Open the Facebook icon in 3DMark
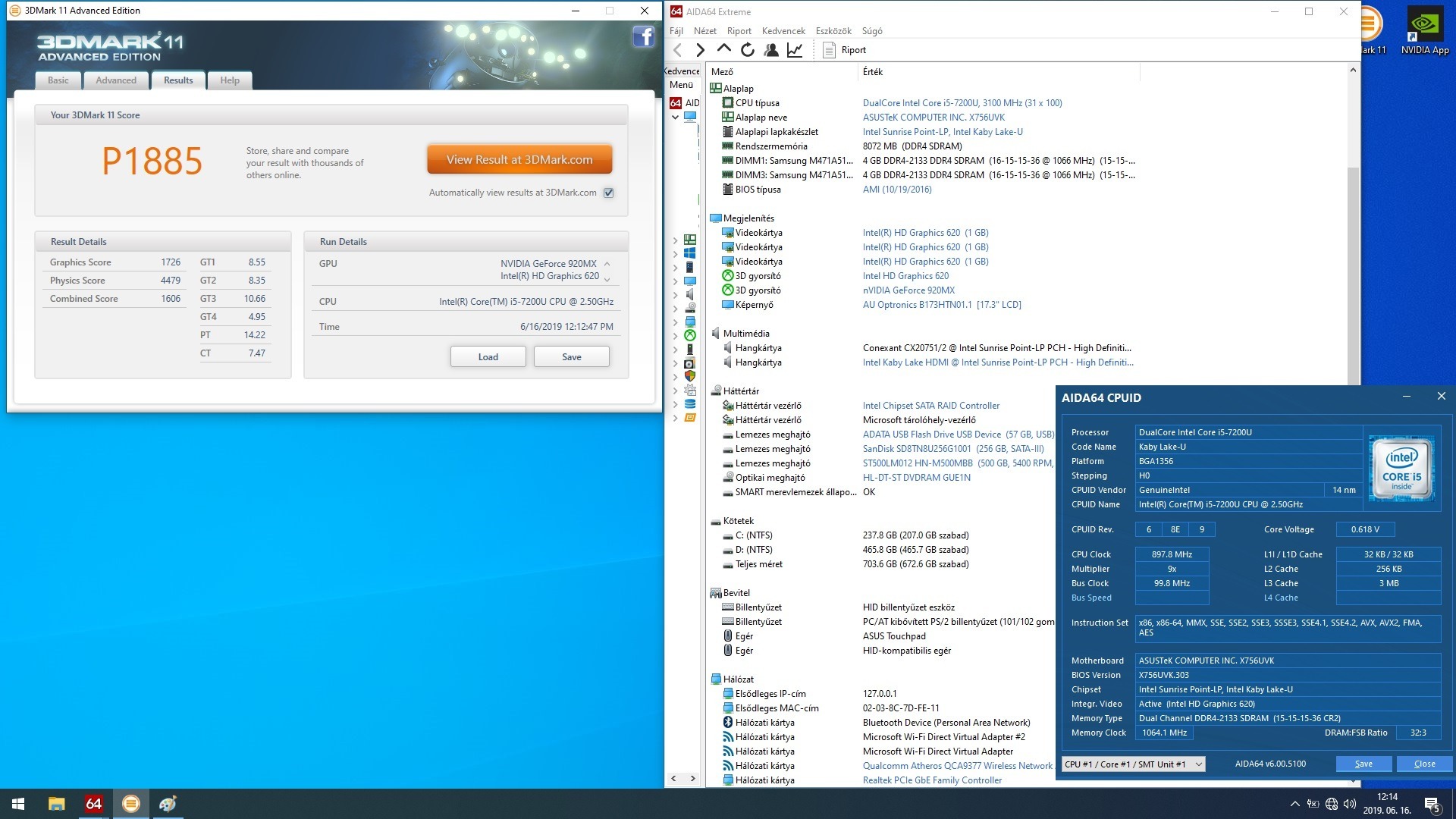 click(643, 36)
